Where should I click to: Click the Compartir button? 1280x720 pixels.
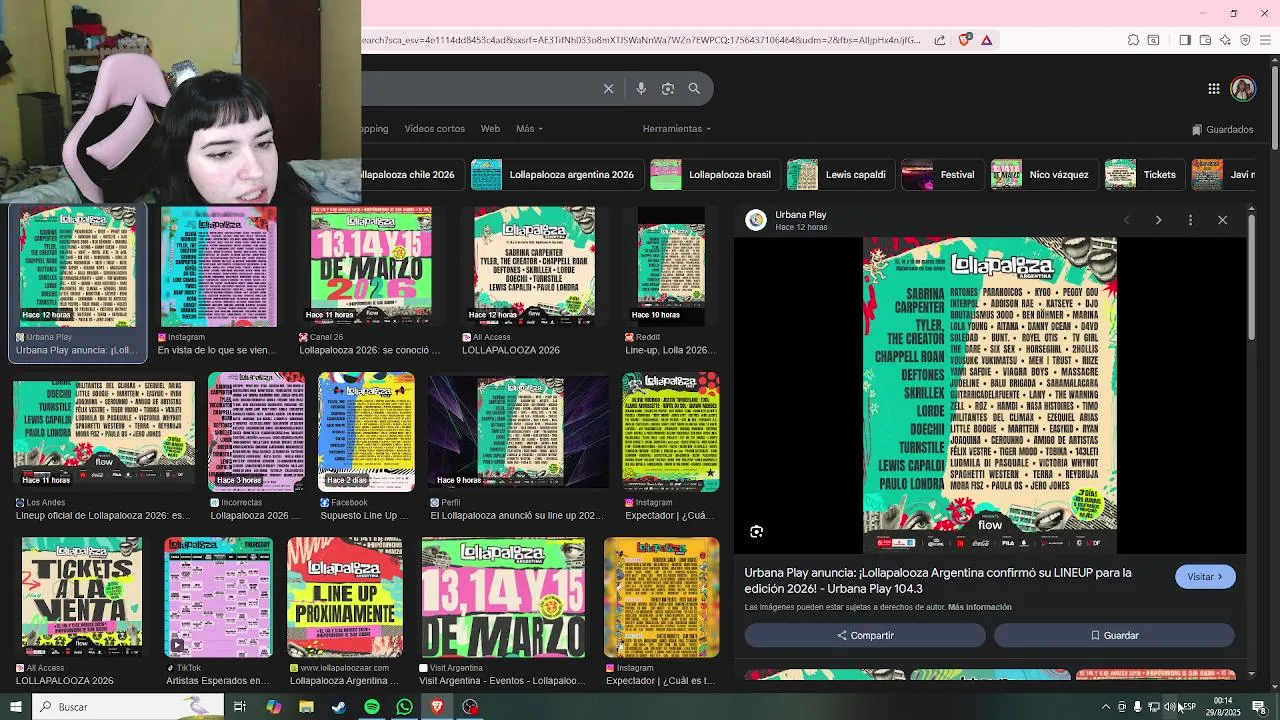(x=865, y=635)
